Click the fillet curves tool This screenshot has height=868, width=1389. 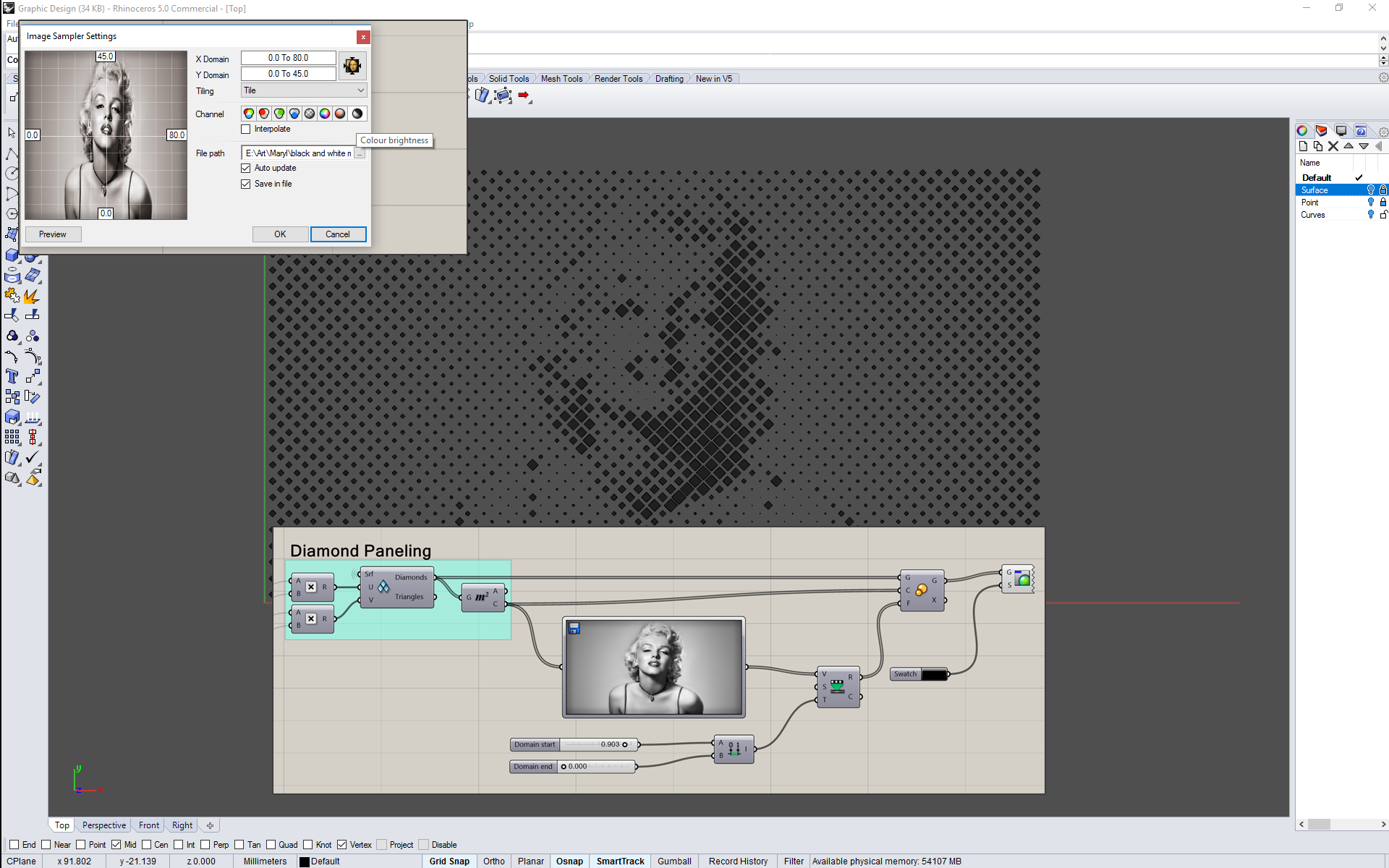pos(12,357)
